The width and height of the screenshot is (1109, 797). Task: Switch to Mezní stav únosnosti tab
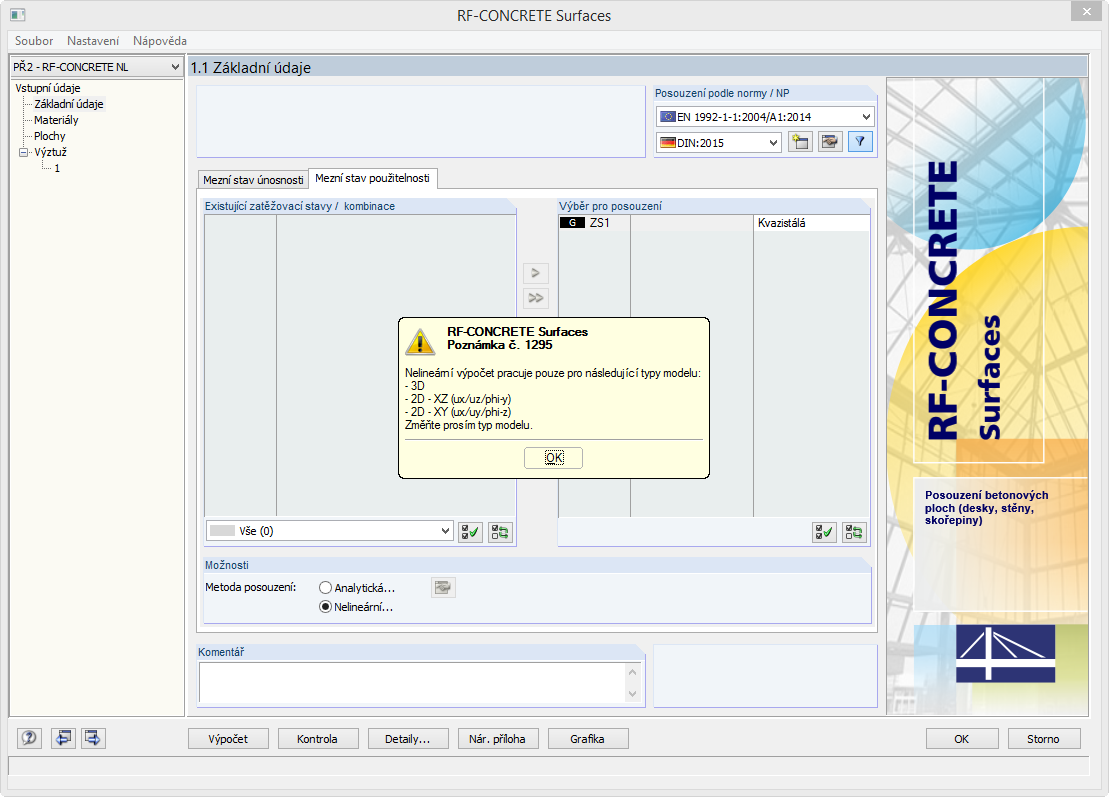point(253,180)
